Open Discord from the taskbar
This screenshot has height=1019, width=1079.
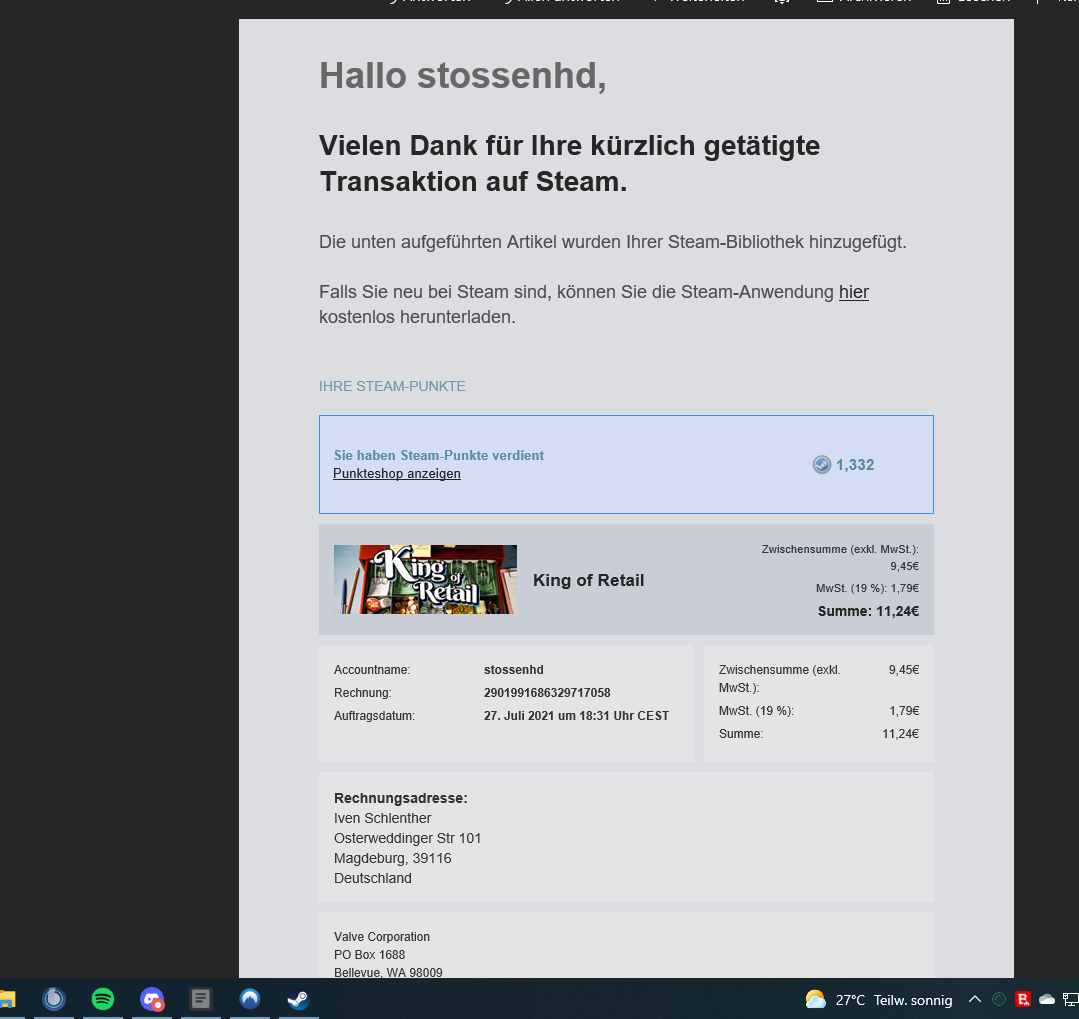(152, 999)
